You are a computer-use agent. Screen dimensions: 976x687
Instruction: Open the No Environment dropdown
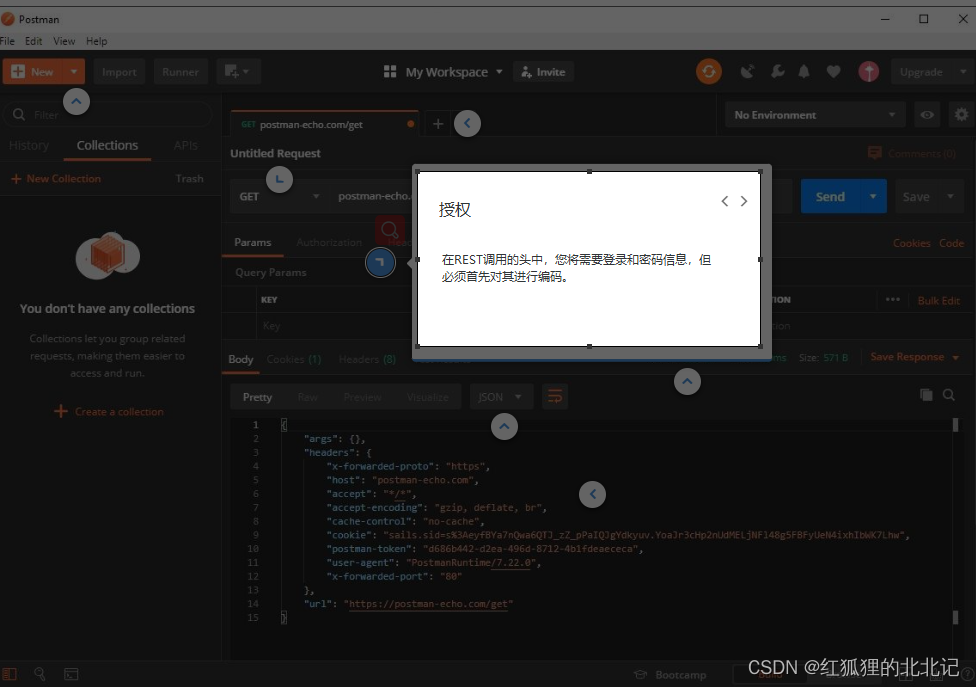click(x=815, y=115)
